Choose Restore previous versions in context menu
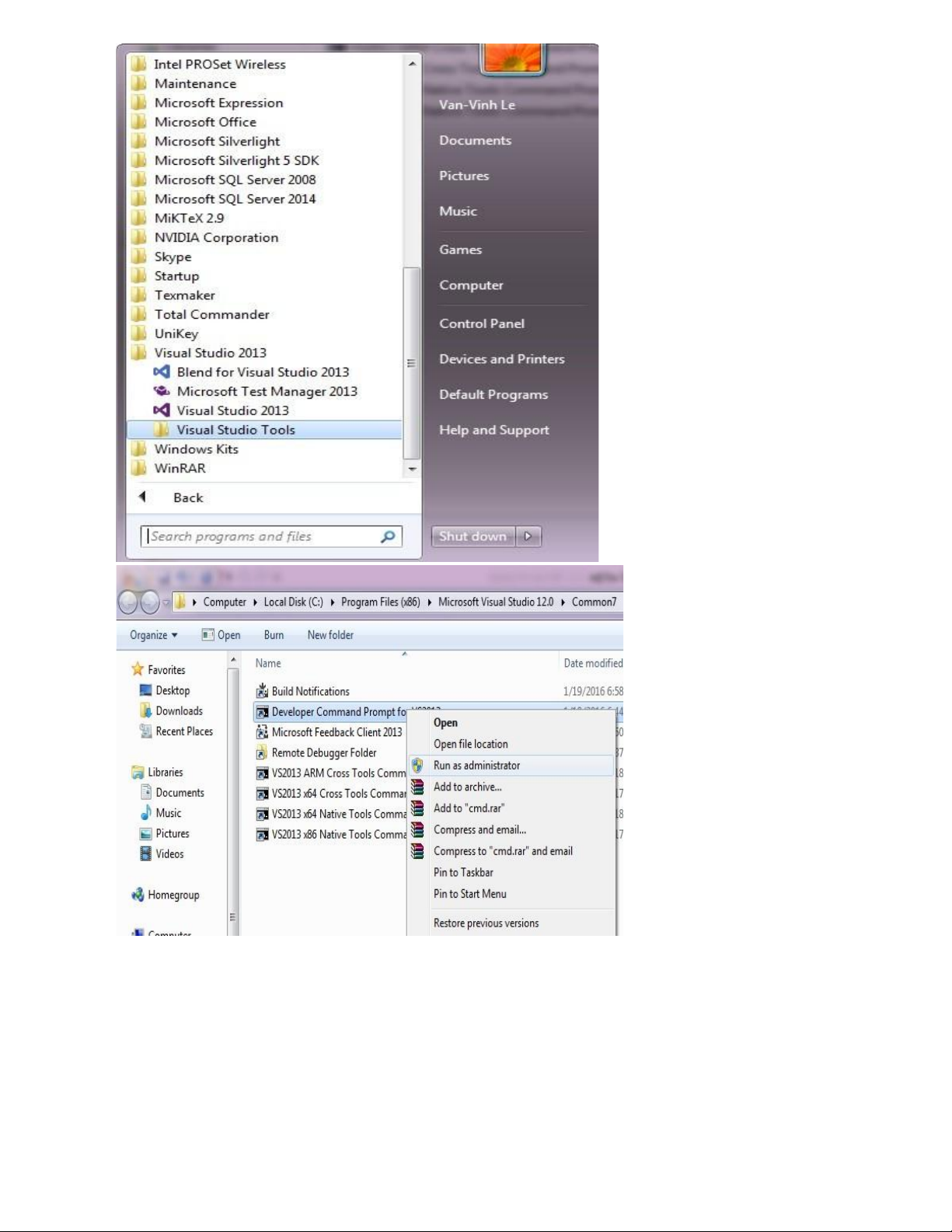This screenshot has width=952, height=1232. coord(511,923)
